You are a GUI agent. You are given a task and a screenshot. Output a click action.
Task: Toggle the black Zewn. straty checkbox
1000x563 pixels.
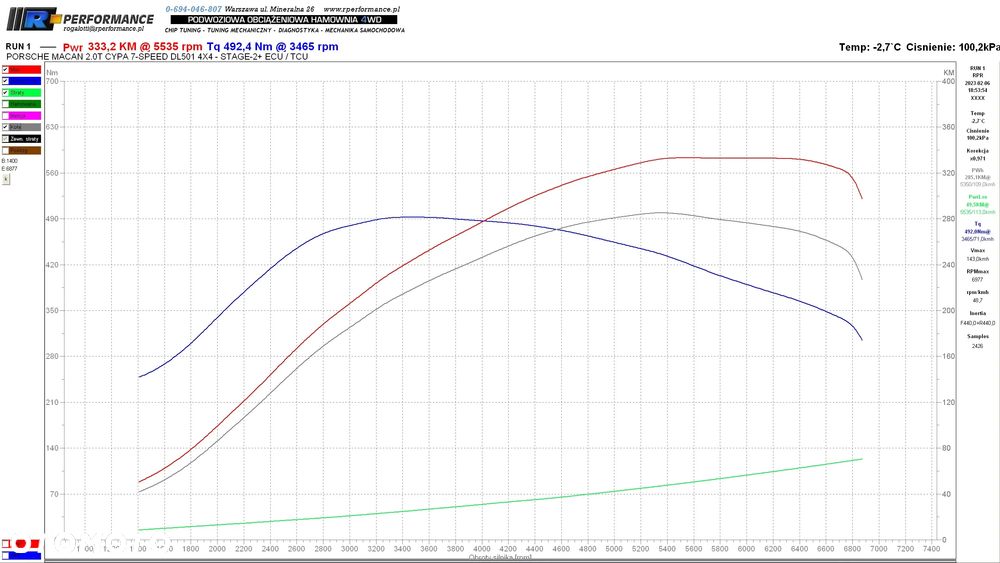(x=5, y=138)
